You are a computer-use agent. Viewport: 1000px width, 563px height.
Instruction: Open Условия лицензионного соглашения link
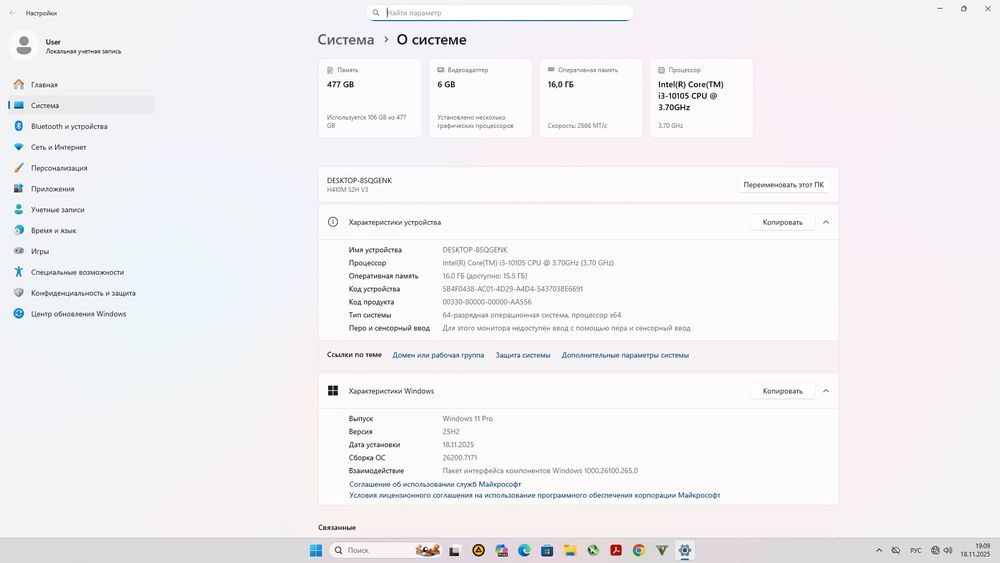[x=534, y=495]
